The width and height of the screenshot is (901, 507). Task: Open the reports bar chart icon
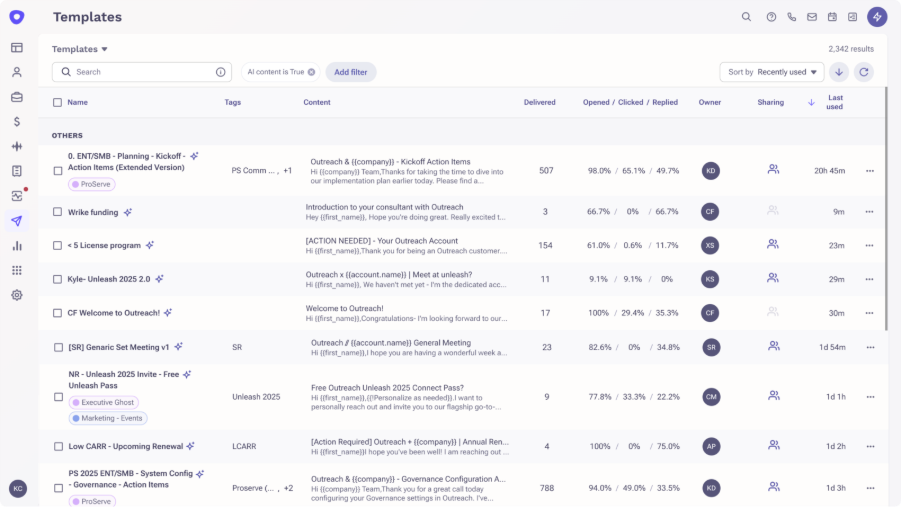coord(17,245)
